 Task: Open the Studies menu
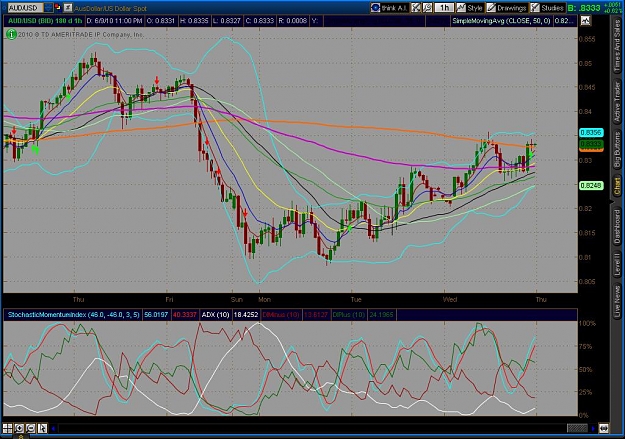(x=547, y=8)
